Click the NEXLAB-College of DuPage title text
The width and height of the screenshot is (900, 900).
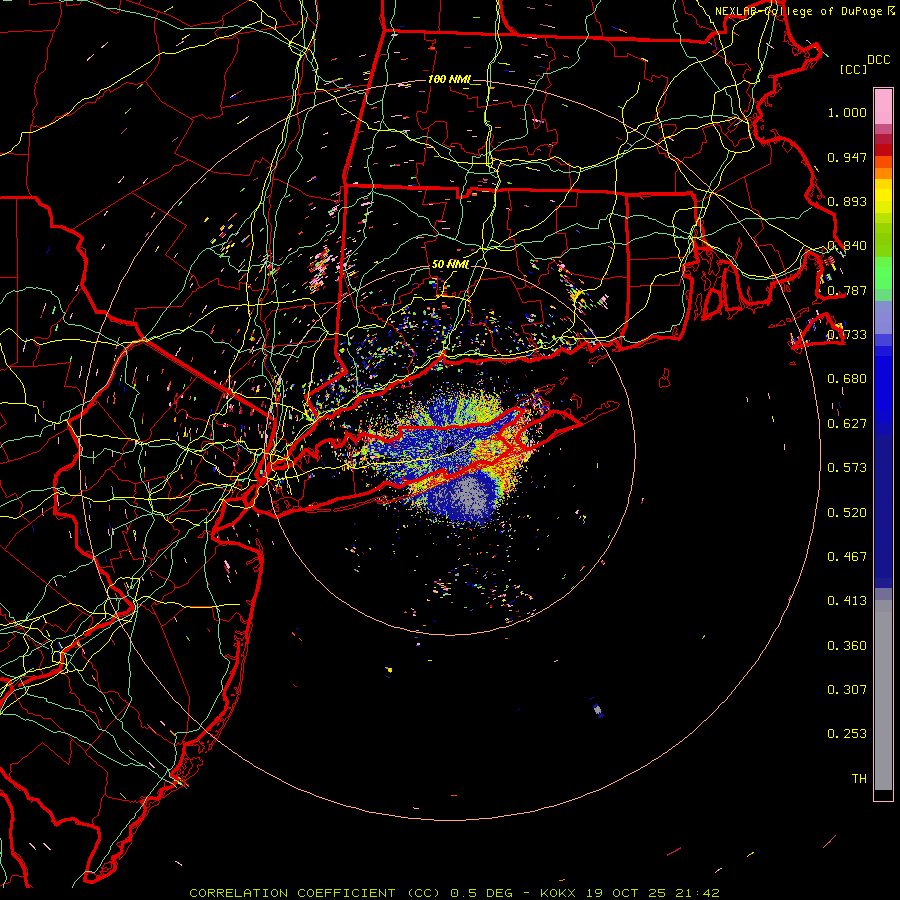coord(800,11)
